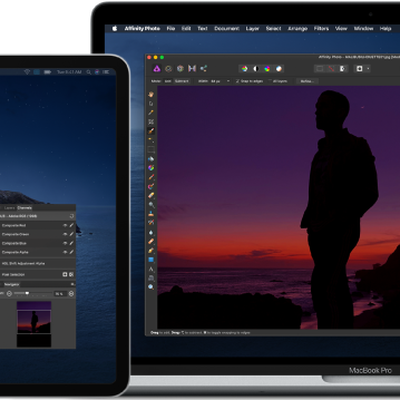Click the Invert Selection toolbar icon
This screenshot has height=400, width=400.
(x=342, y=69)
